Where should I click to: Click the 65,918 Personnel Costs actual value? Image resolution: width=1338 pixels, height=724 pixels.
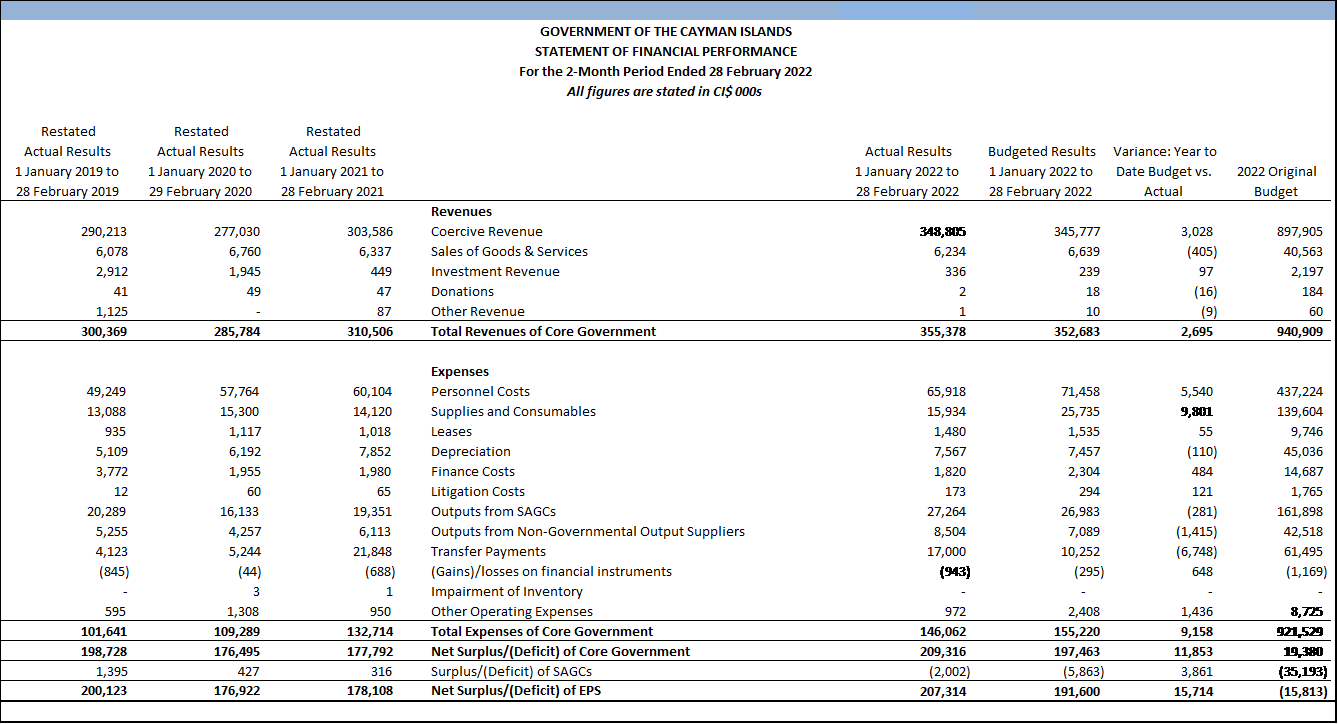[945, 392]
